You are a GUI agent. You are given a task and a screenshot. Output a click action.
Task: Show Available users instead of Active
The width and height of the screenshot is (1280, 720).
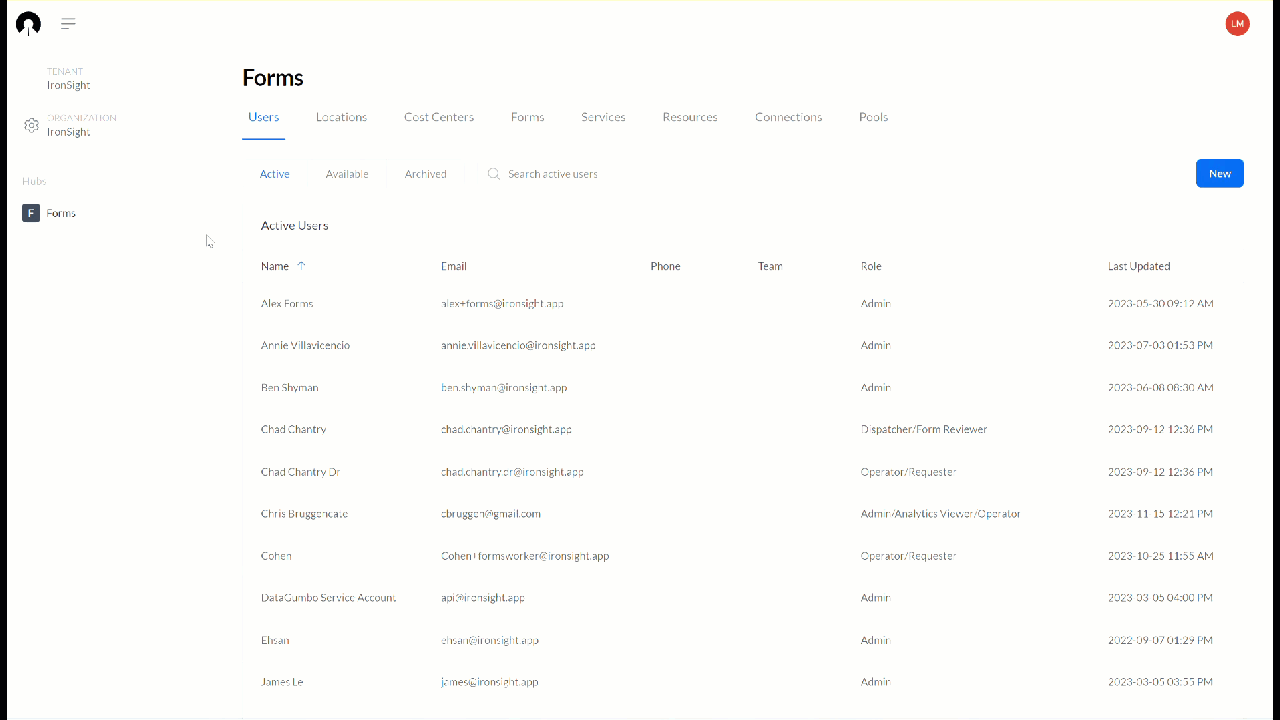click(x=346, y=173)
